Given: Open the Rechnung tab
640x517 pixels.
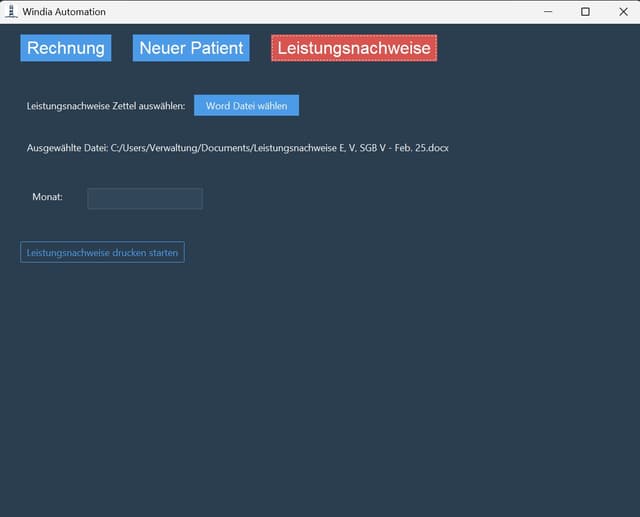Looking at the screenshot, I should (x=65, y=48).
